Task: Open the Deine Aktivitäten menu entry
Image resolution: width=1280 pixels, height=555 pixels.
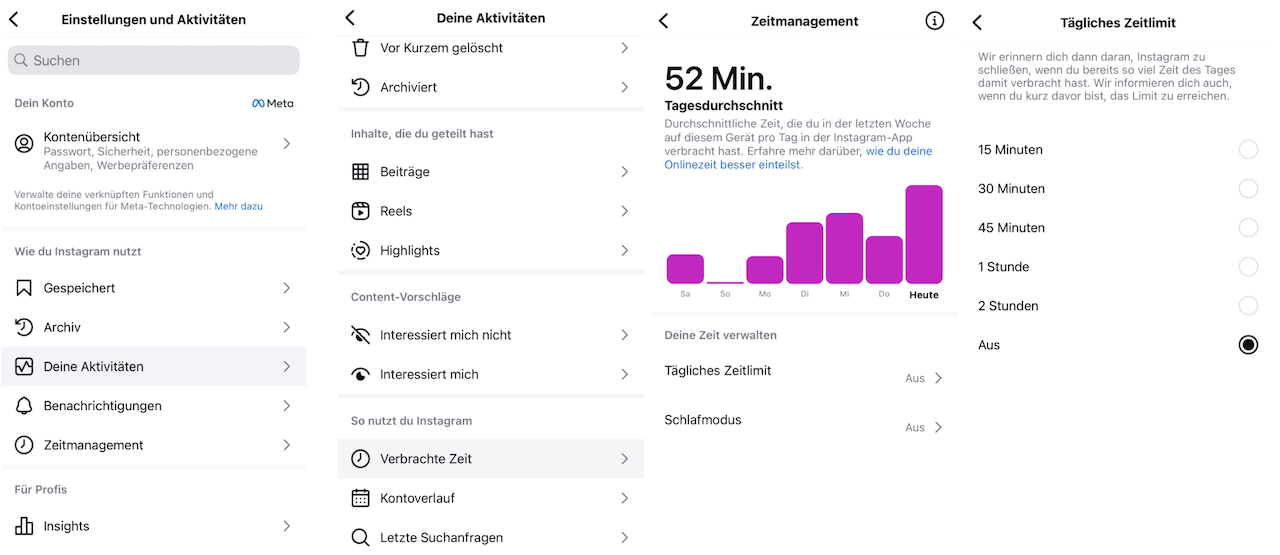Action: click(154, 367)
